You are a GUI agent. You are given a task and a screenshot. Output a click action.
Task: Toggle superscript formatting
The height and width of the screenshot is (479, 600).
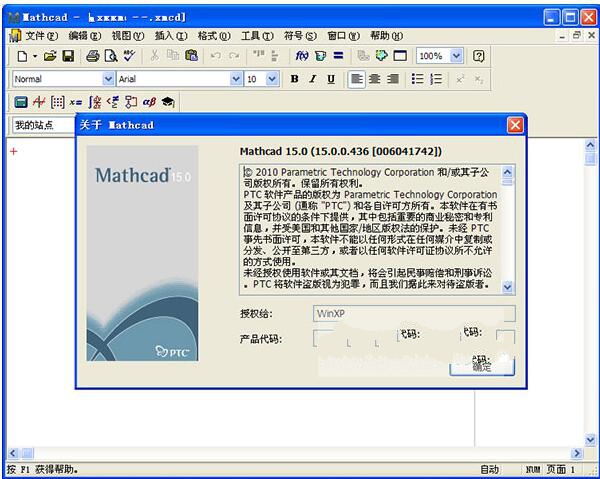(460, 79)
